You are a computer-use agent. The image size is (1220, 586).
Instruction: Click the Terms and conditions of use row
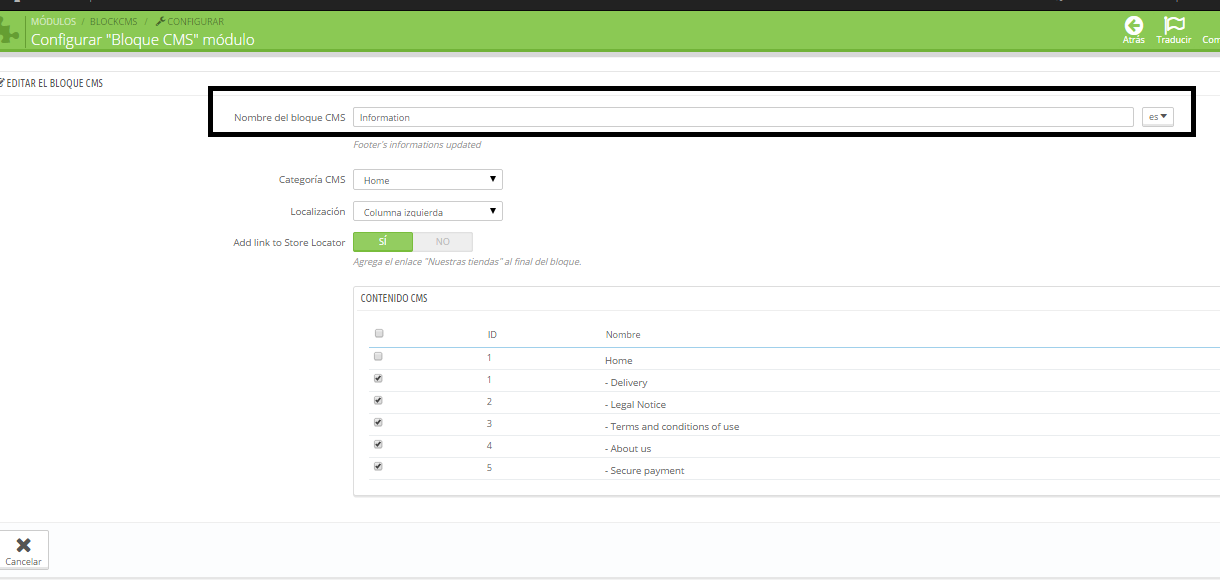point(674,427)
